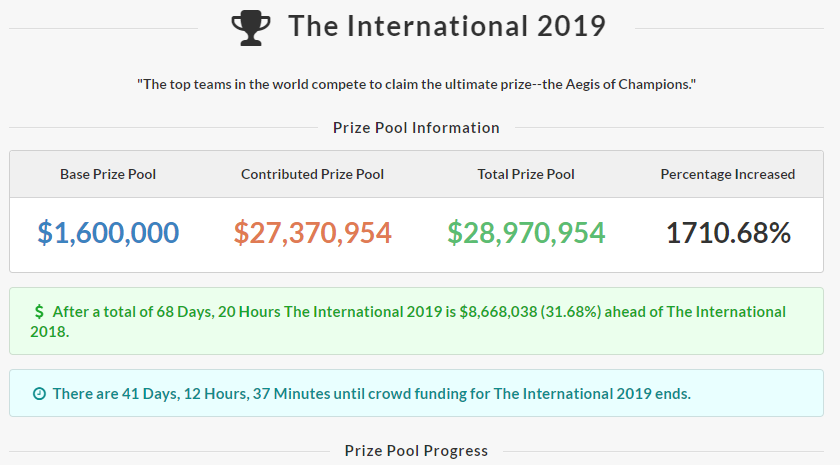Viewport: 840px width, 465px height.
Task: Click the green comparison banner with International 2018
Action: click(416, 321)
